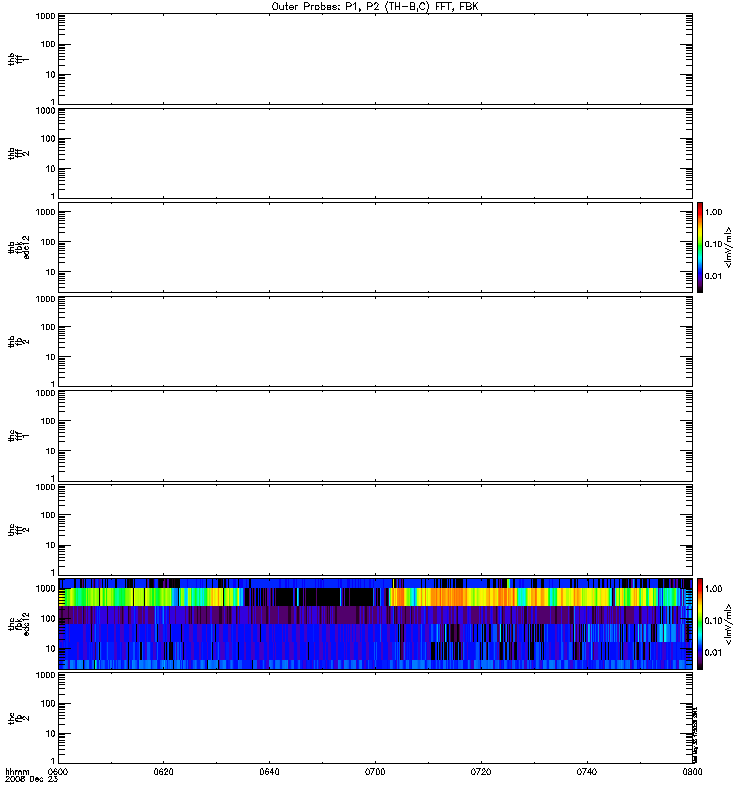The width and height of the screenshot is (750, 800).
Task: Click "1.00" on the lower color bar scale
Action: [x=713, y=589]
